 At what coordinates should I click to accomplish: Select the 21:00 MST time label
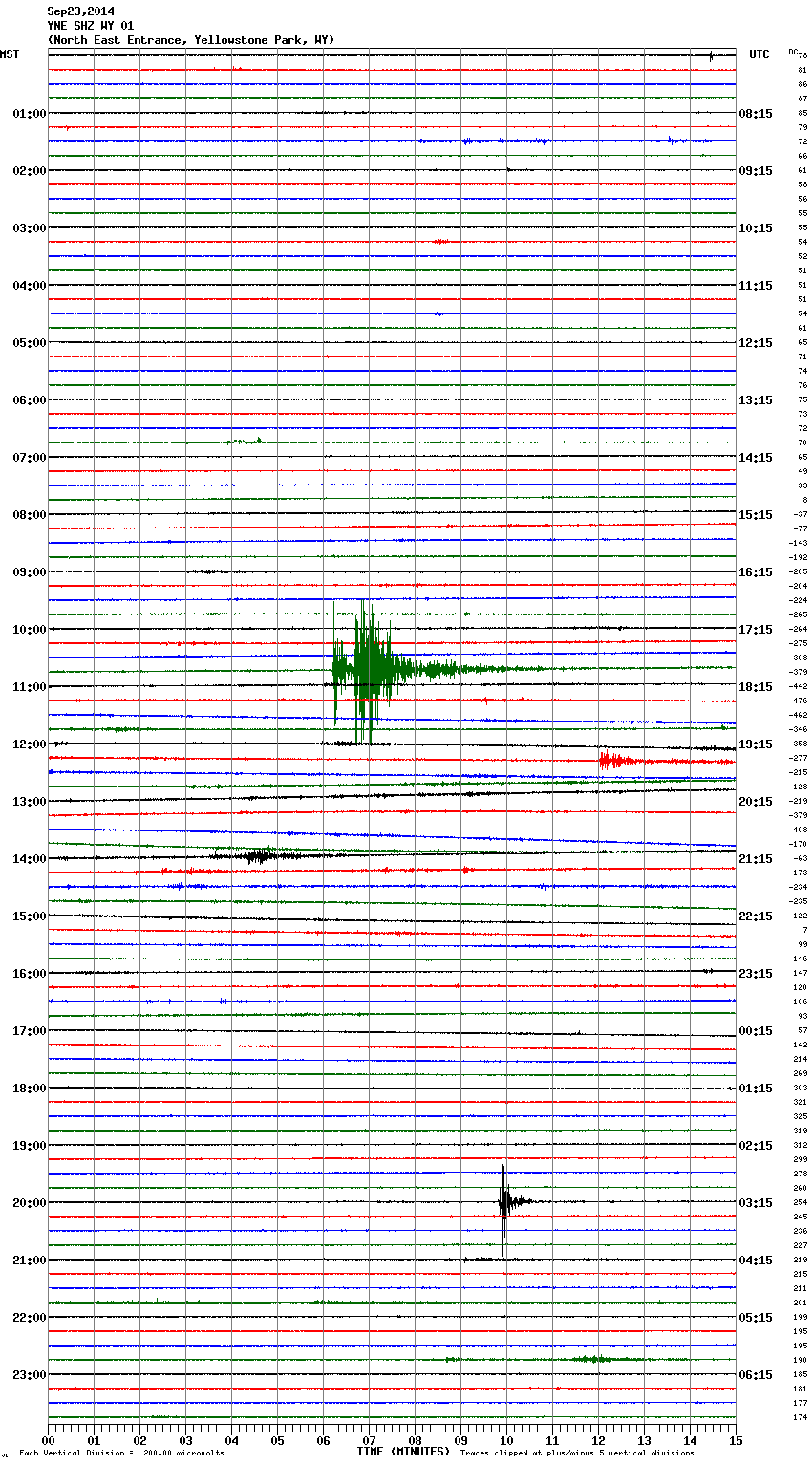pos(30,1261)
